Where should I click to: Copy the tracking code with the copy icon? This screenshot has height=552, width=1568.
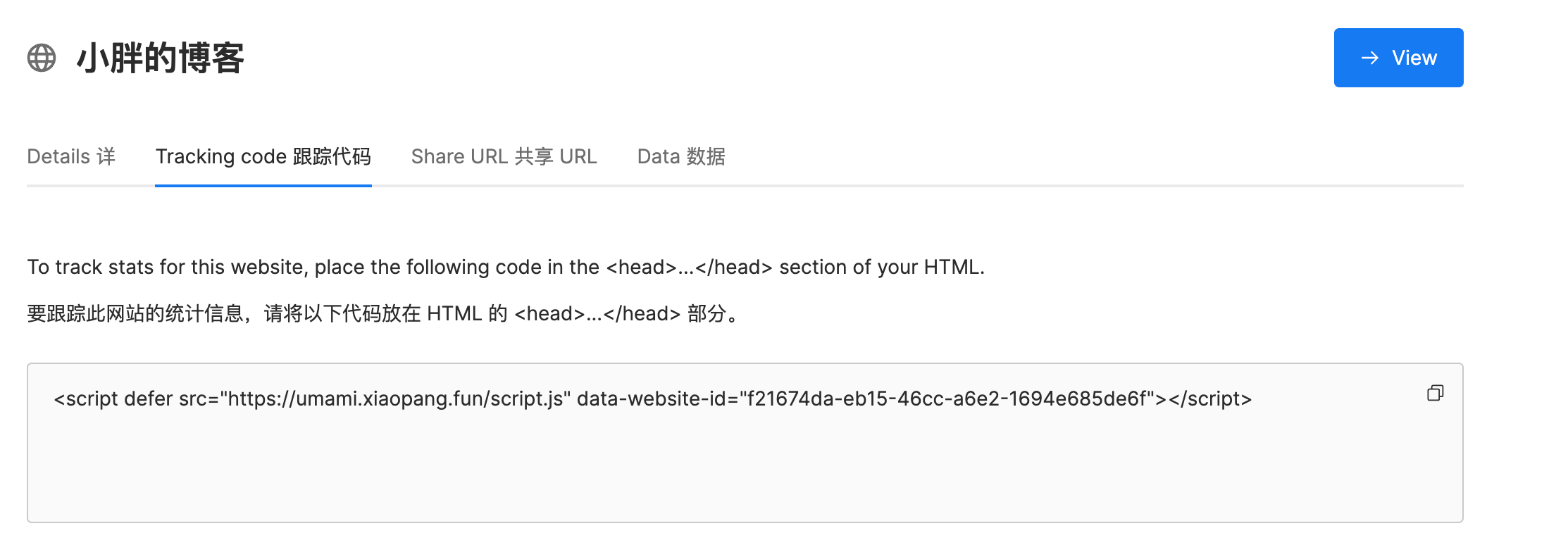1435,393
